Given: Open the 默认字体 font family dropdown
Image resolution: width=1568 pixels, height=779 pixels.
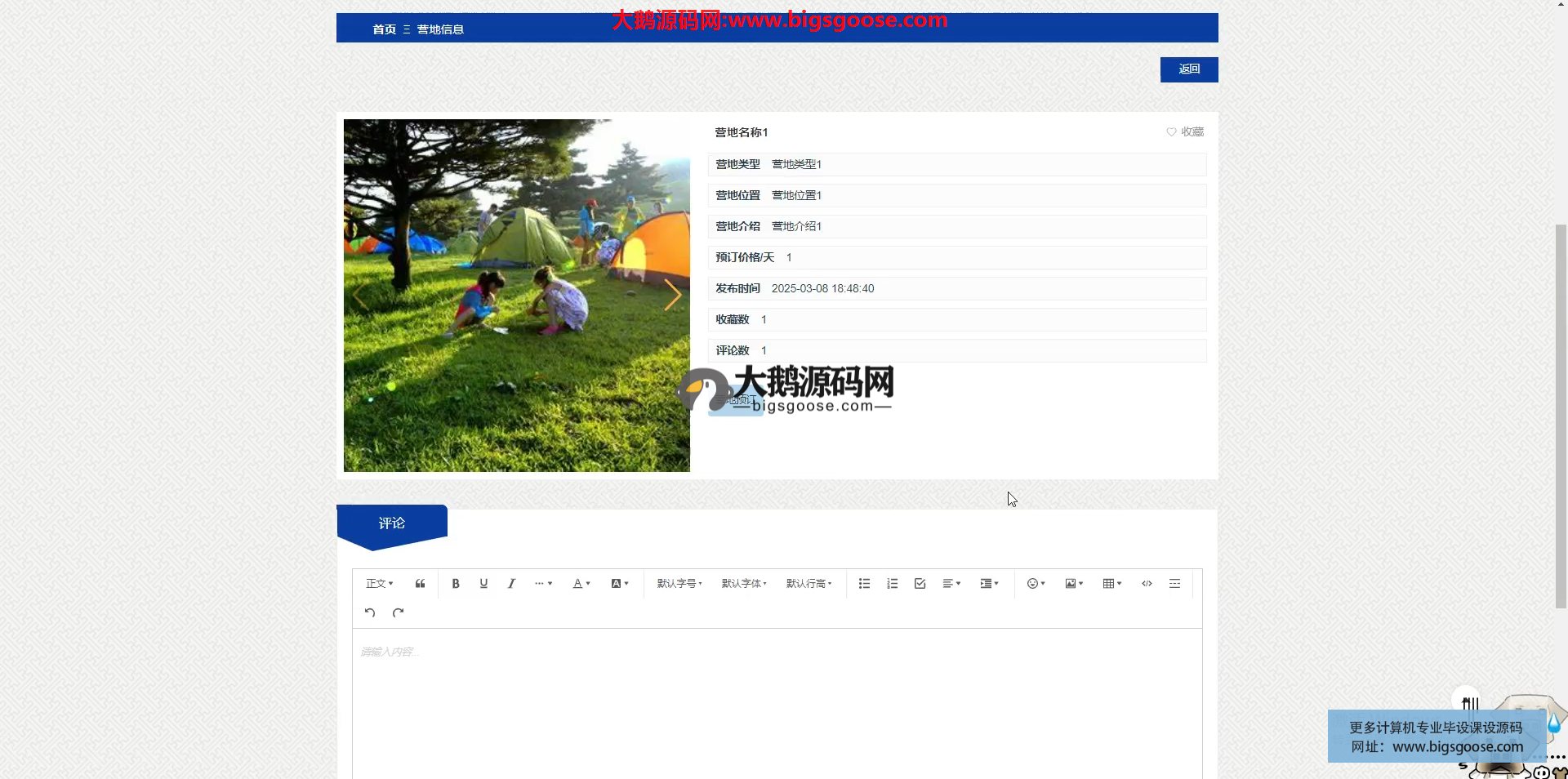Looking at the screenshot, I should point(744,584).
